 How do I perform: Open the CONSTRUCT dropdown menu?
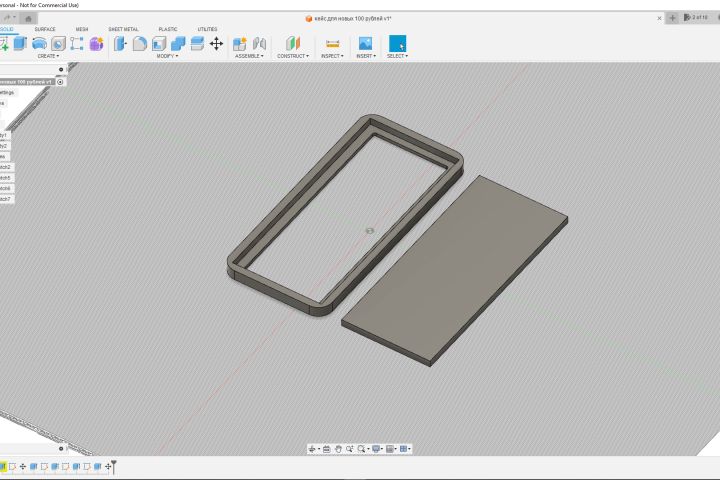coord(292,56)
